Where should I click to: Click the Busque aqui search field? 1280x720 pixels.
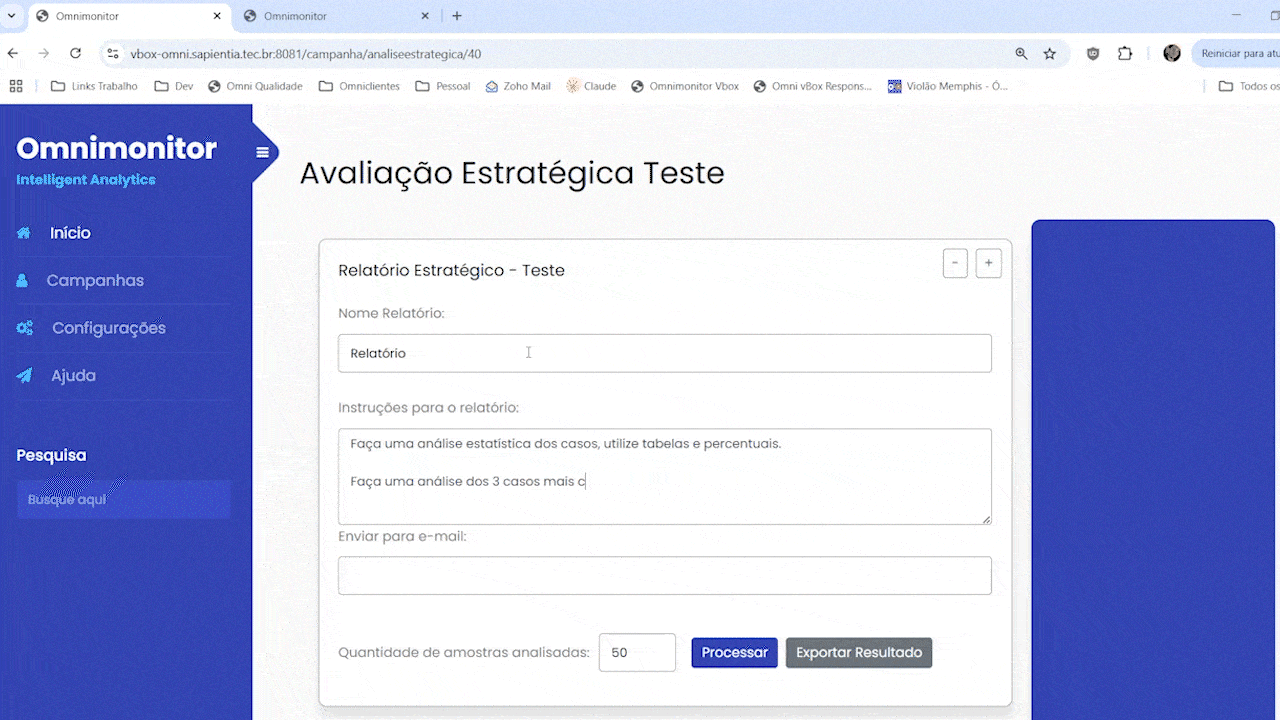[124, 499]
